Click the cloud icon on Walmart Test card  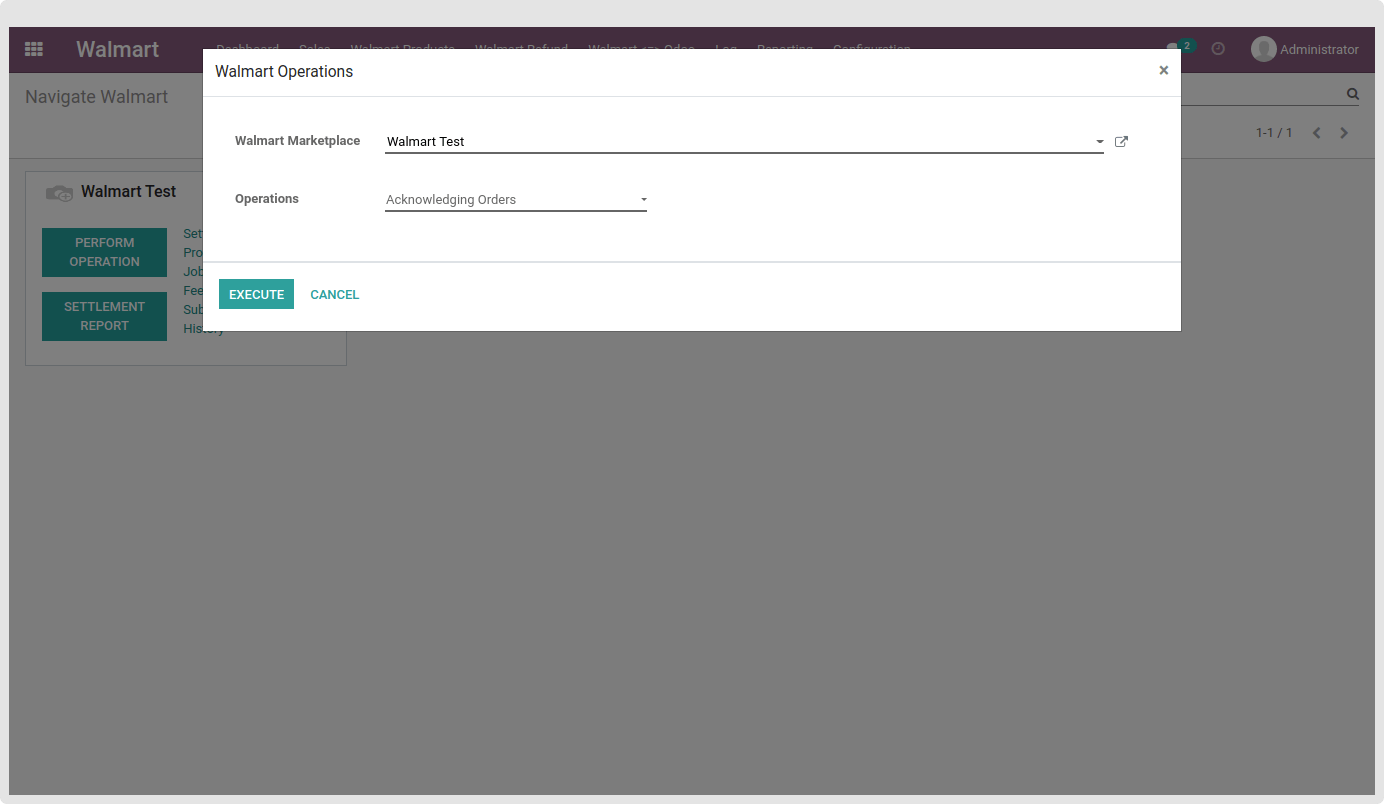59,193
